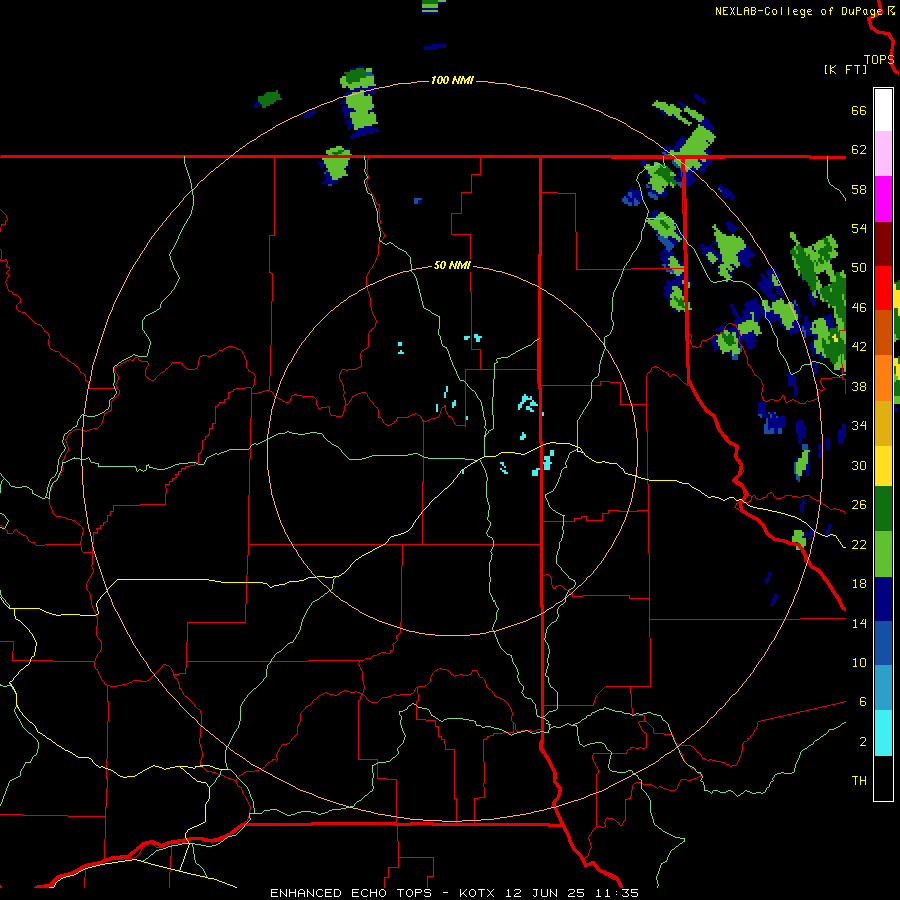Pick the bright orange legend color band
This screenshot has width=900, height=900.
point(883,378)
